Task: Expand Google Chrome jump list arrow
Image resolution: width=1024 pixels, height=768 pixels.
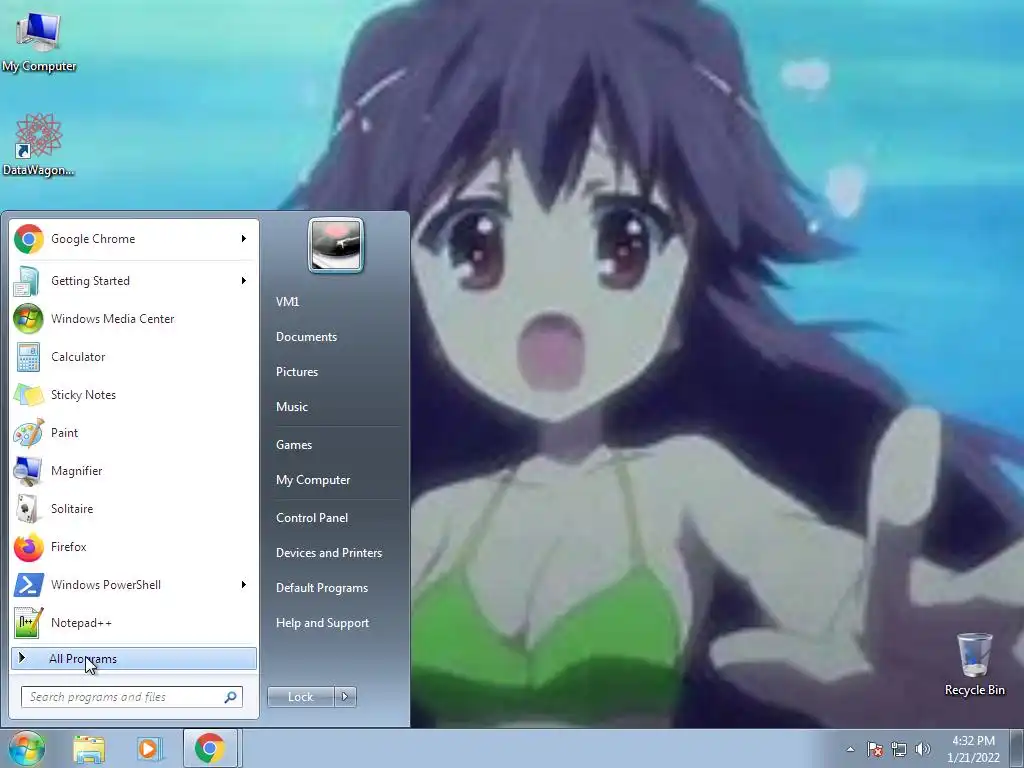Action: click(x=244, y=239)
